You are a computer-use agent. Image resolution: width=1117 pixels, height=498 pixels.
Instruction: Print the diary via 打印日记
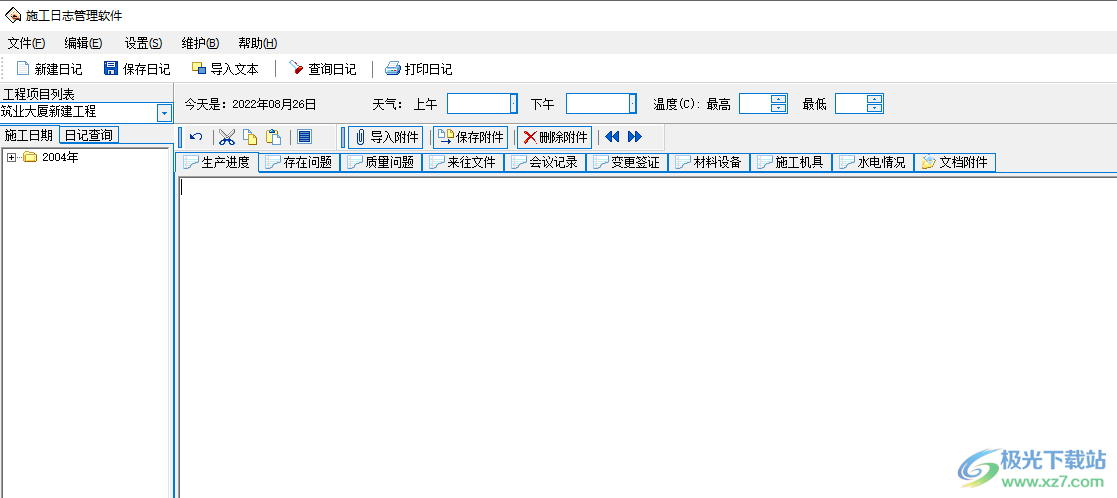418,69
